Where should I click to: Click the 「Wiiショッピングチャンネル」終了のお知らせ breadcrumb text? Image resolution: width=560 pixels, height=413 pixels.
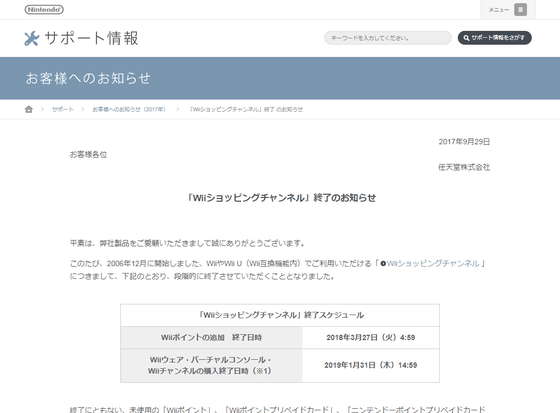246,109
